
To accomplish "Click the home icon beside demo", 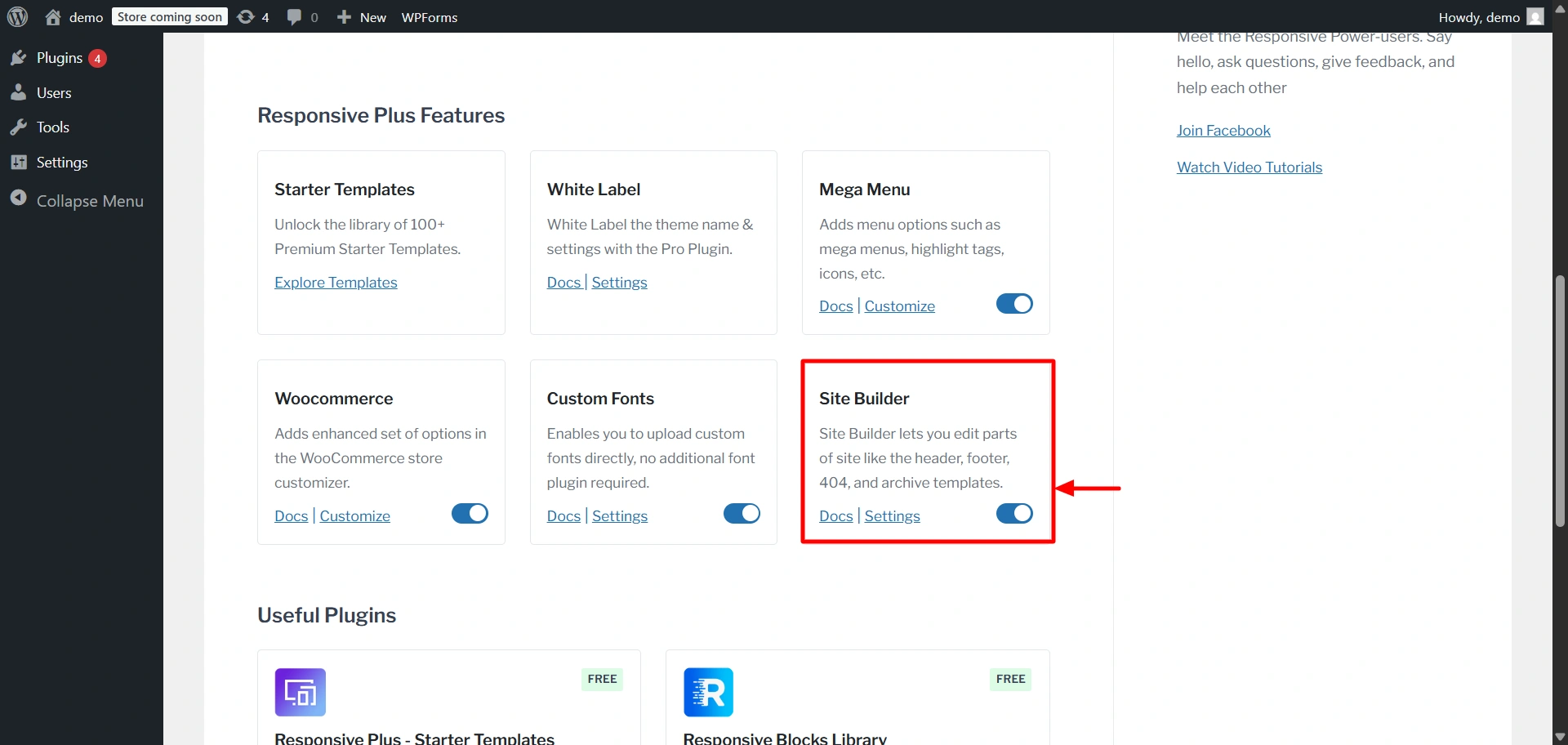I will (53, 17).
